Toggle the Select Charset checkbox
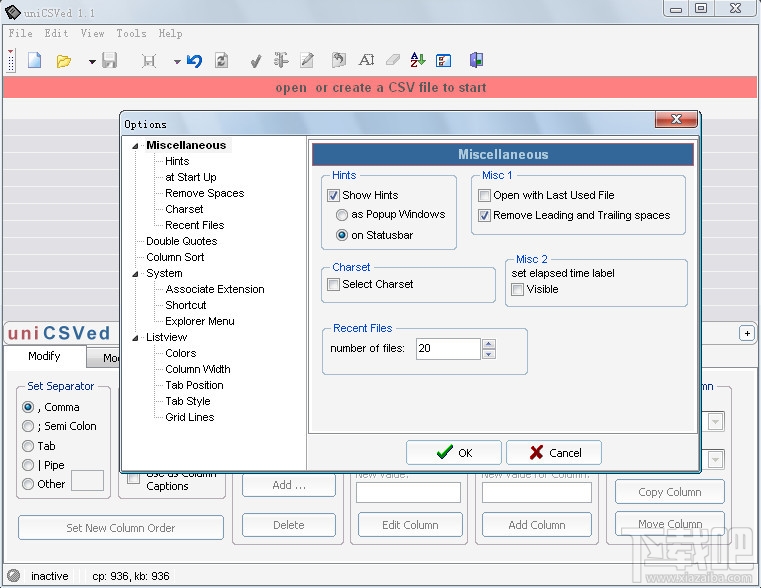The width and height of the screenshot is (761, 588). [333, 284]
